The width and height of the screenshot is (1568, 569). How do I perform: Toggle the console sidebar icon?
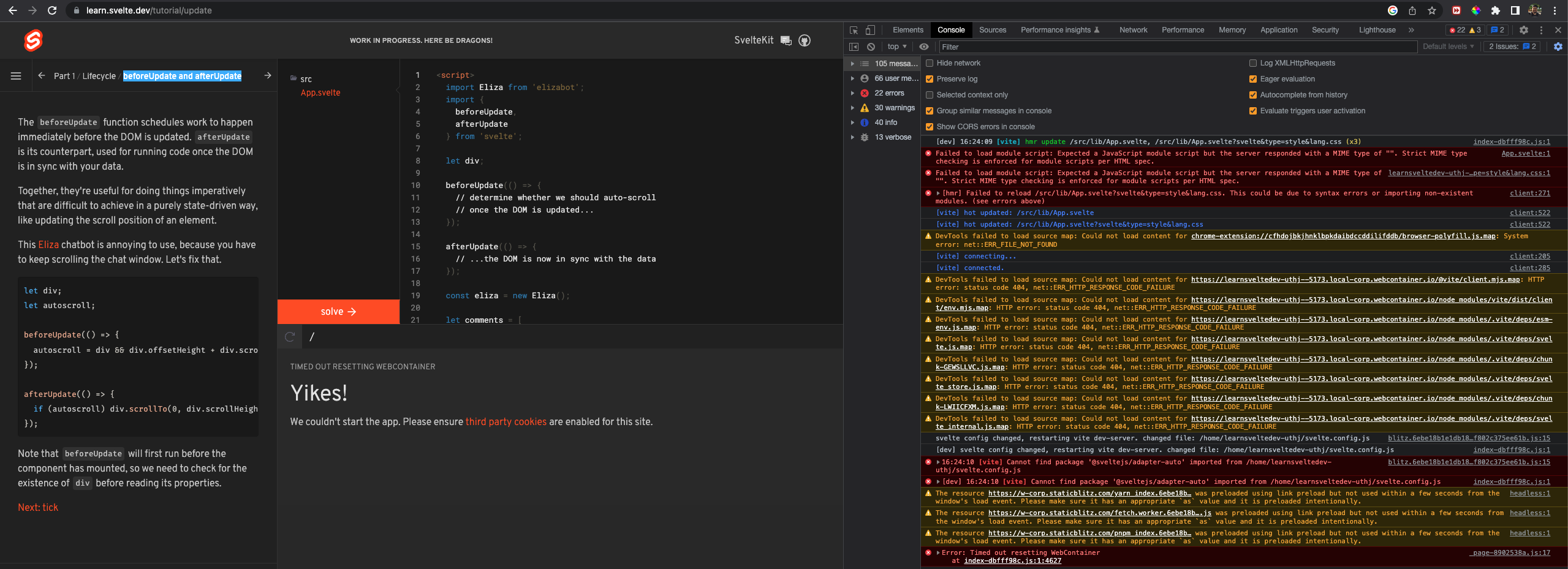point(854,47)
